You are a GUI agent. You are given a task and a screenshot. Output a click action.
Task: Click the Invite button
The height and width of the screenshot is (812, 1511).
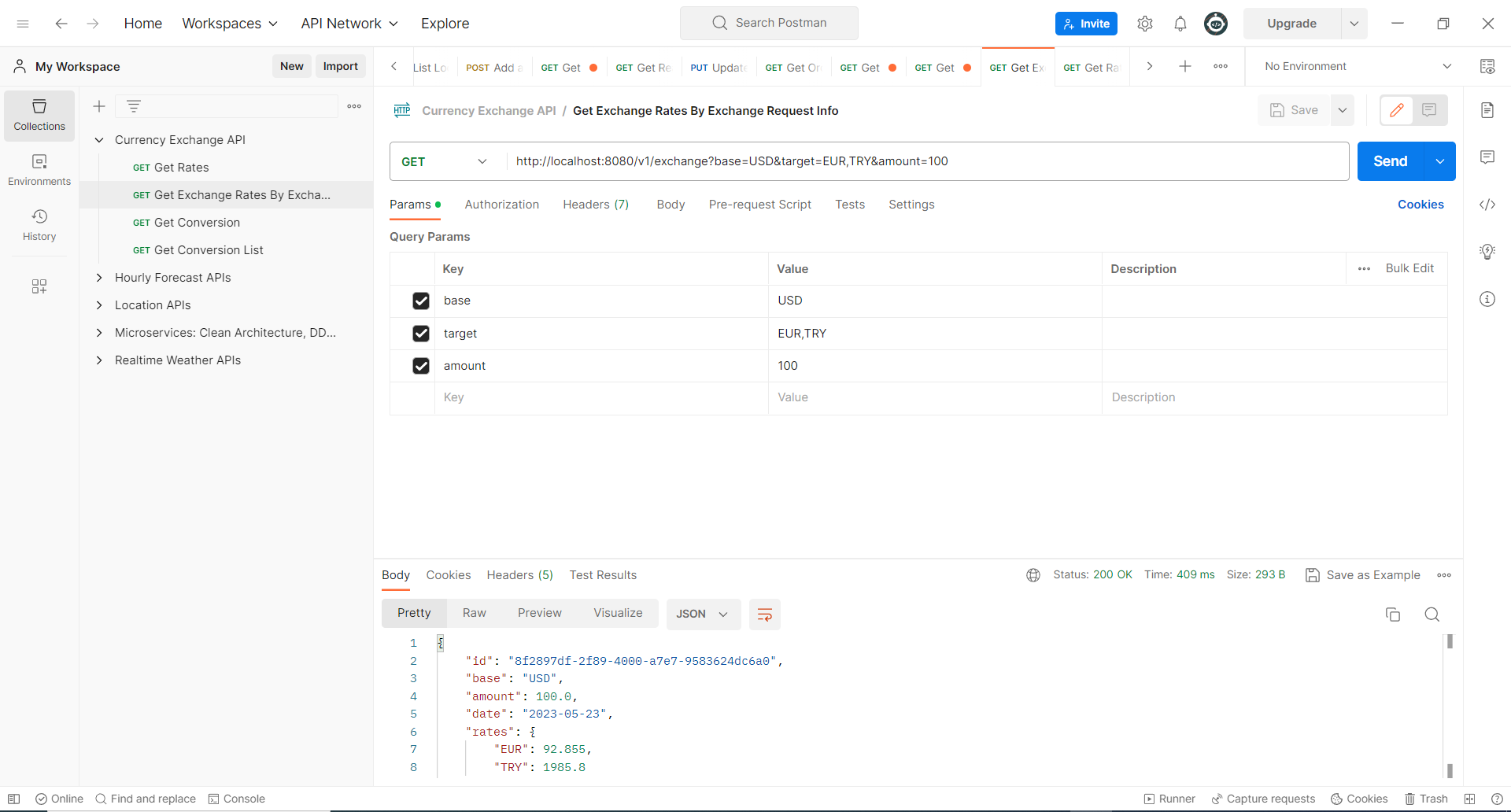tap(1086, 24)
